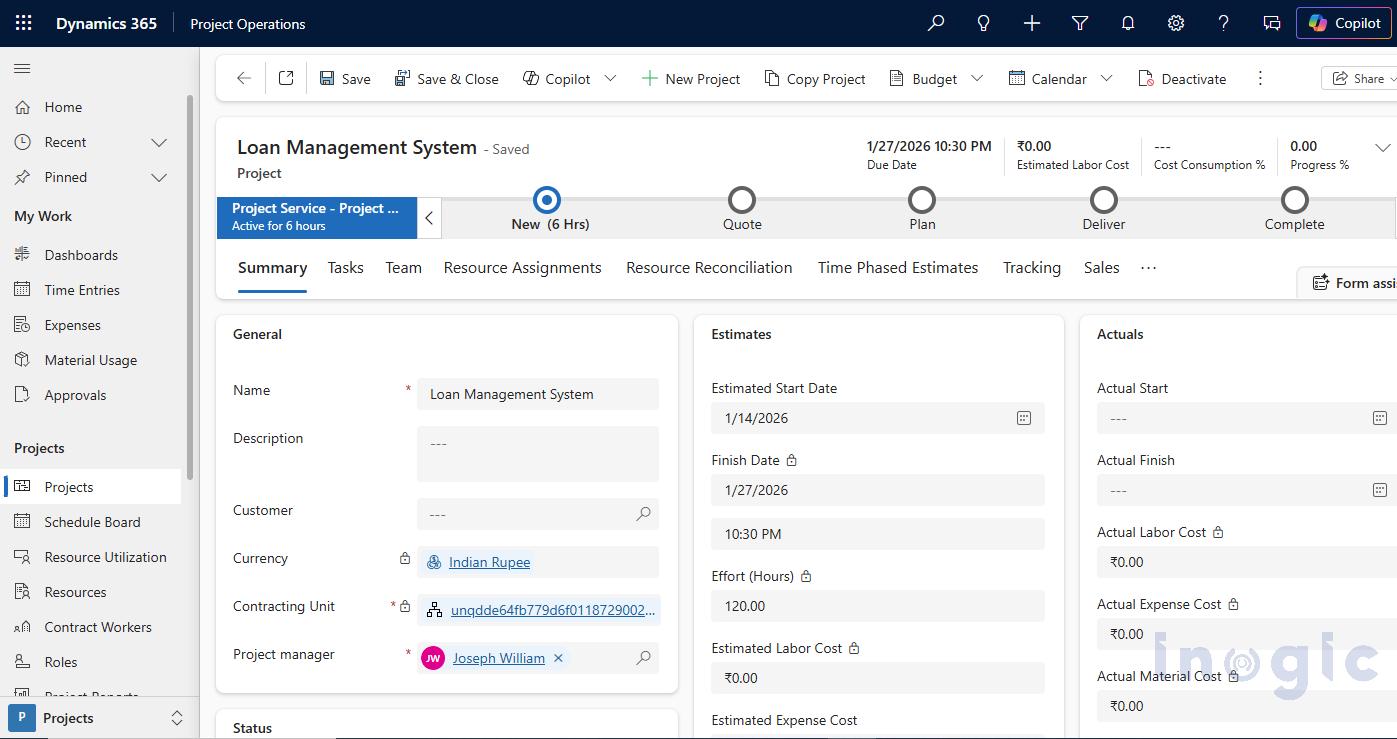Open Expenses from the sidebar
1397x739 pixels.
pos(73,324)
